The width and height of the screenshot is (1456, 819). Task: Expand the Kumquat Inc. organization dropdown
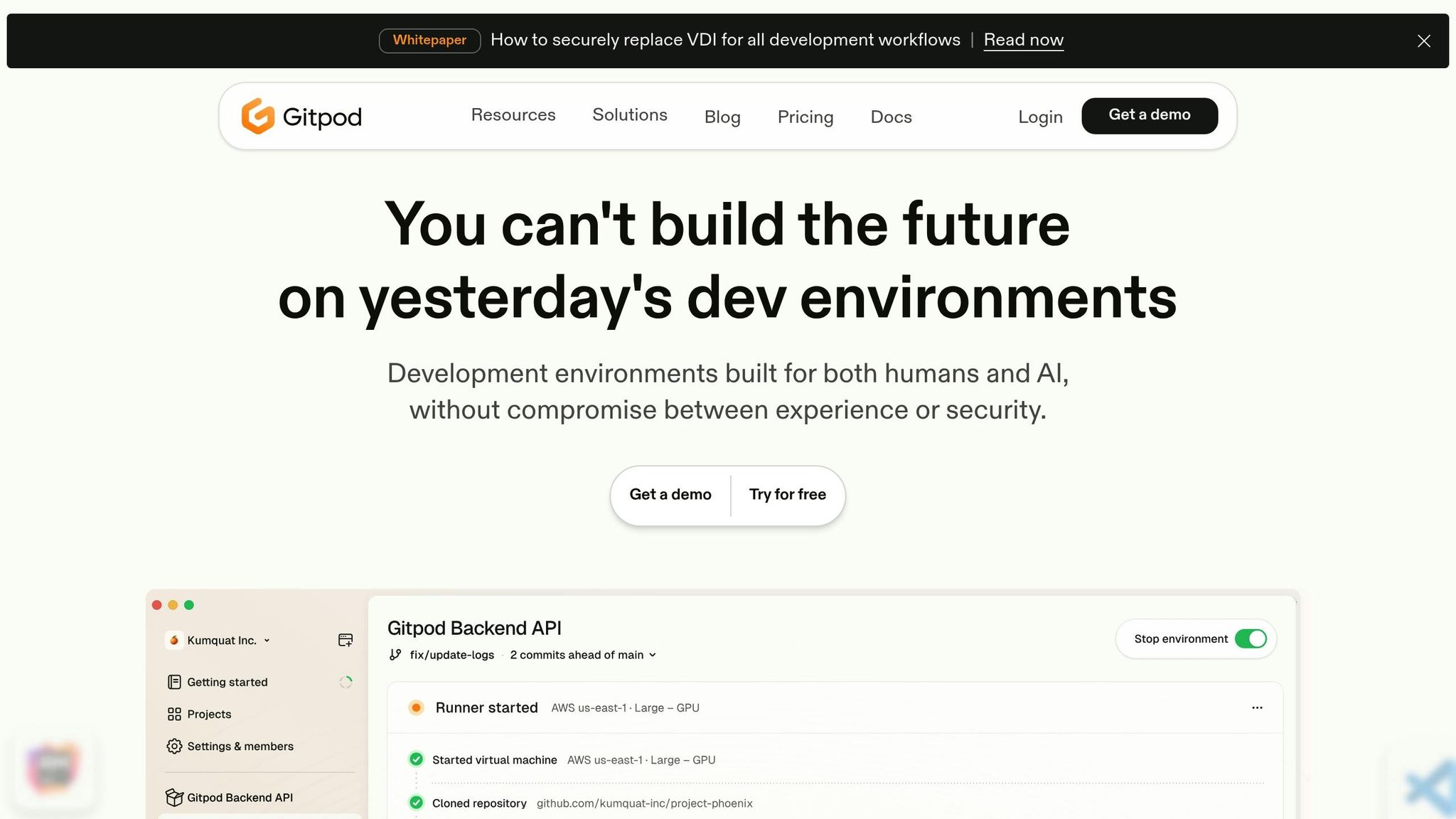[x=267, y=641]
